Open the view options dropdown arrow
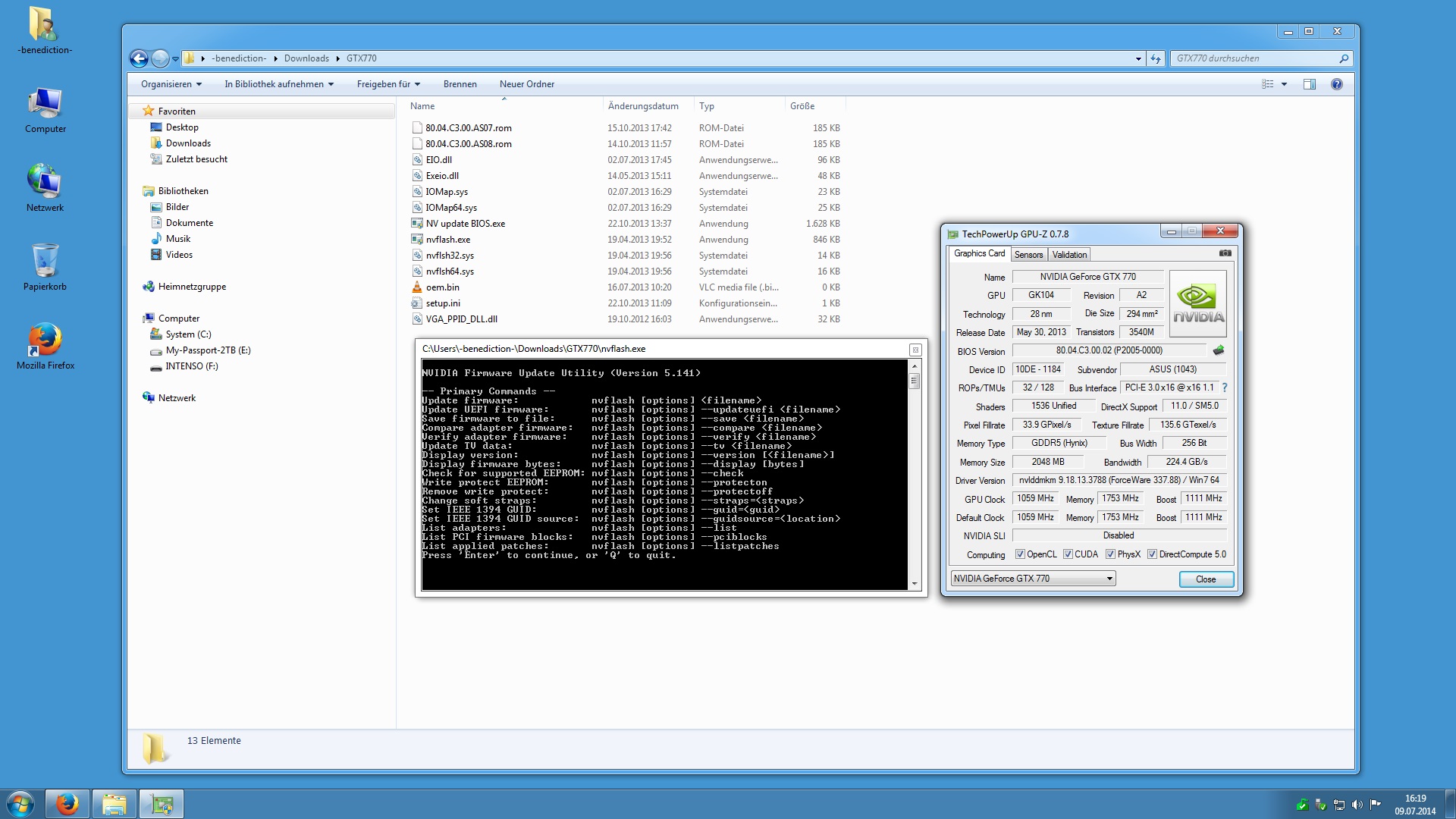 coord(1284,84)
